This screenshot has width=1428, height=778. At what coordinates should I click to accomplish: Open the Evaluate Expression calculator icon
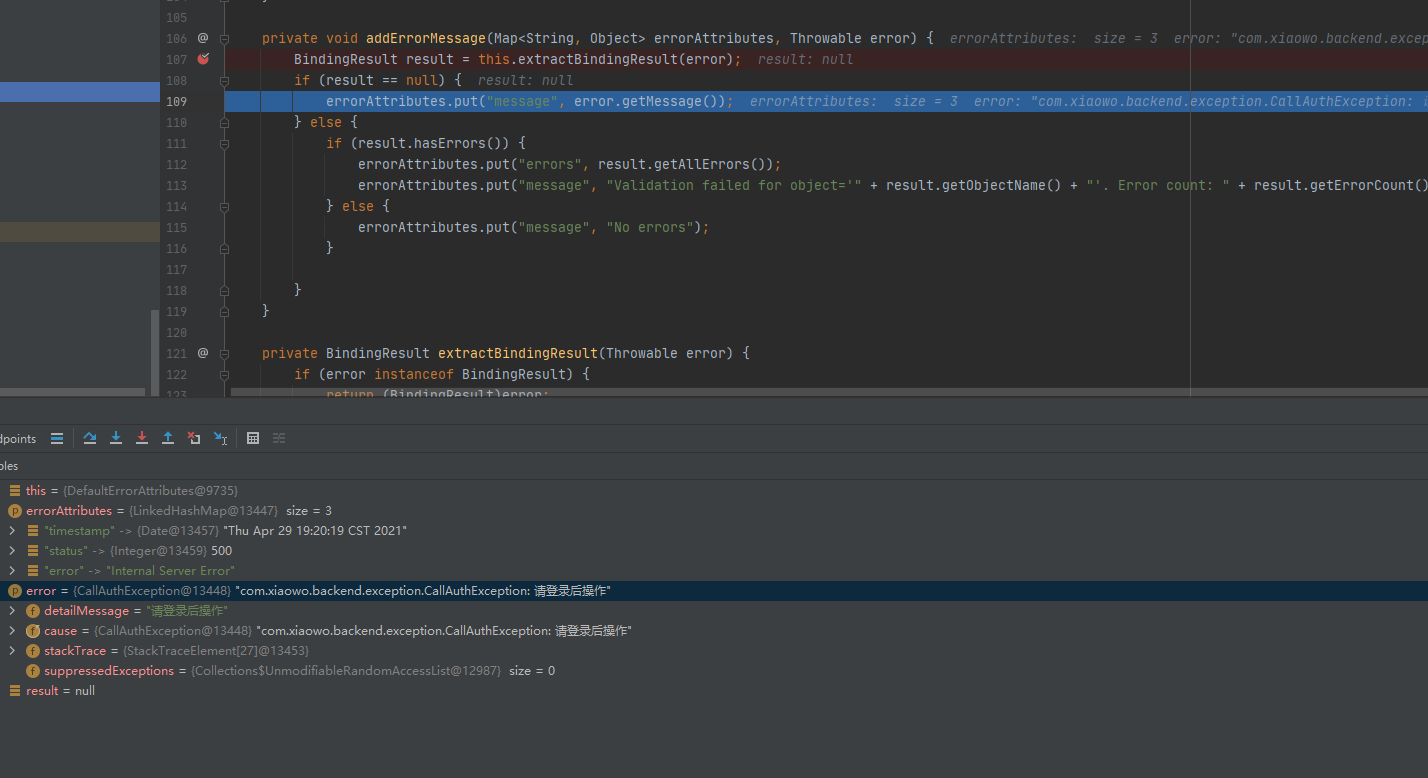click(253, 438)
